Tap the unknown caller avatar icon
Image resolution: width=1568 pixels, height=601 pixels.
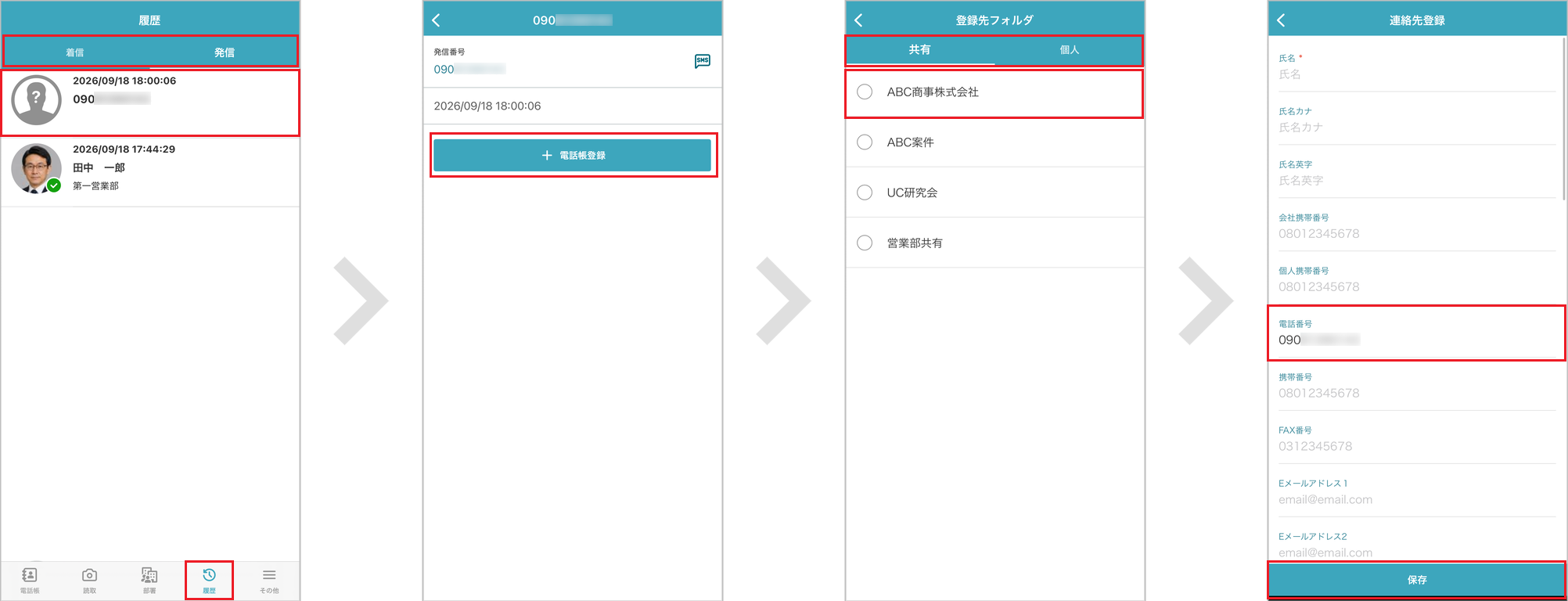36,100
